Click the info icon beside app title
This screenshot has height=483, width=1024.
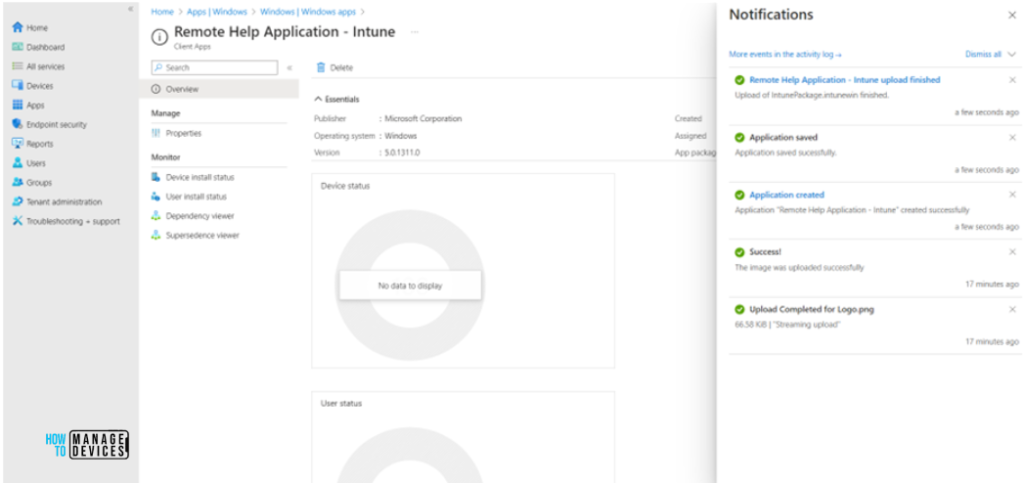tap(159, 37)
